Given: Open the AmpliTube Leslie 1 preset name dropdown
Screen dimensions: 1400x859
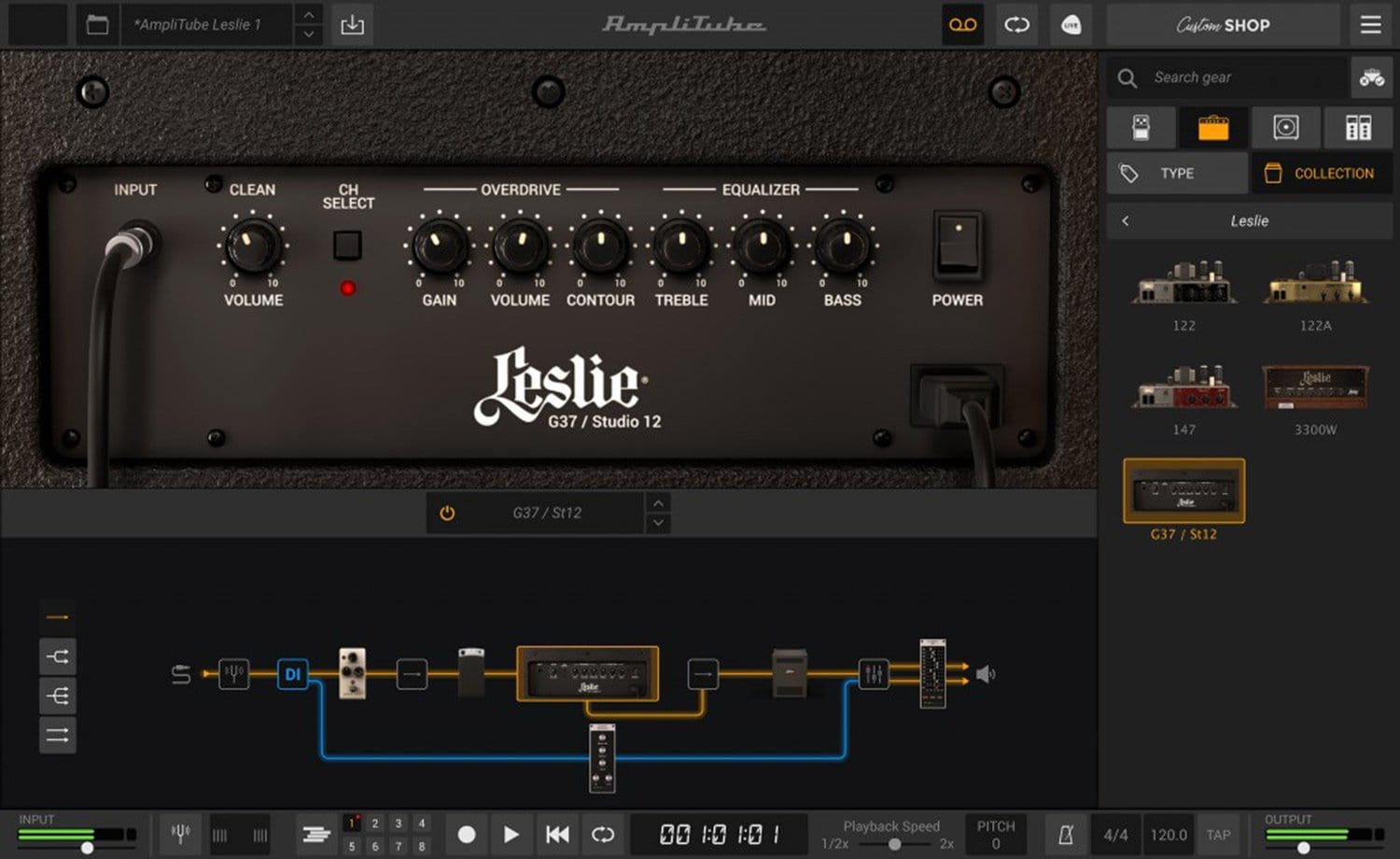Looking at the screenshot, I should click(207, 25).
